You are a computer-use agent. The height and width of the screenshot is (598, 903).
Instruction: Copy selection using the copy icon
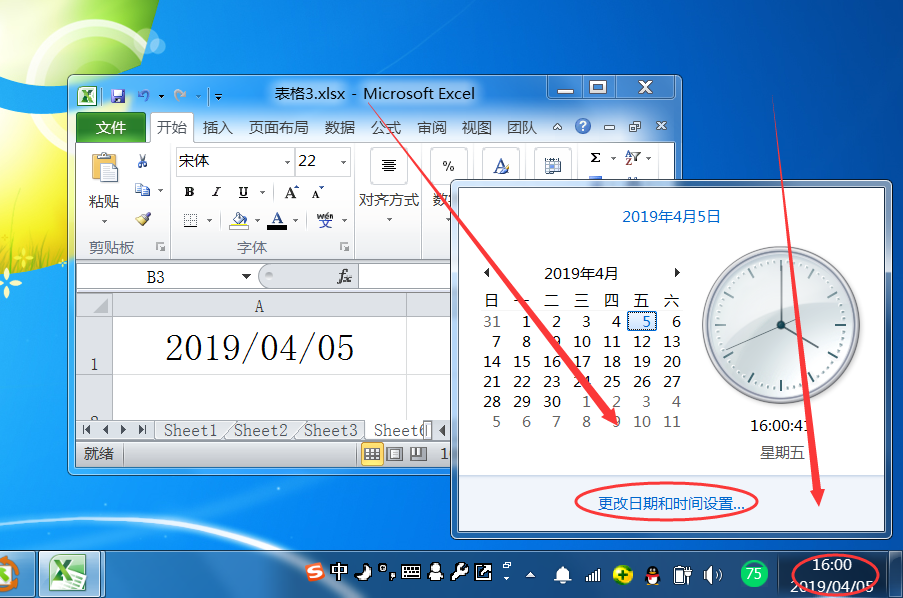tap(142, 190)
